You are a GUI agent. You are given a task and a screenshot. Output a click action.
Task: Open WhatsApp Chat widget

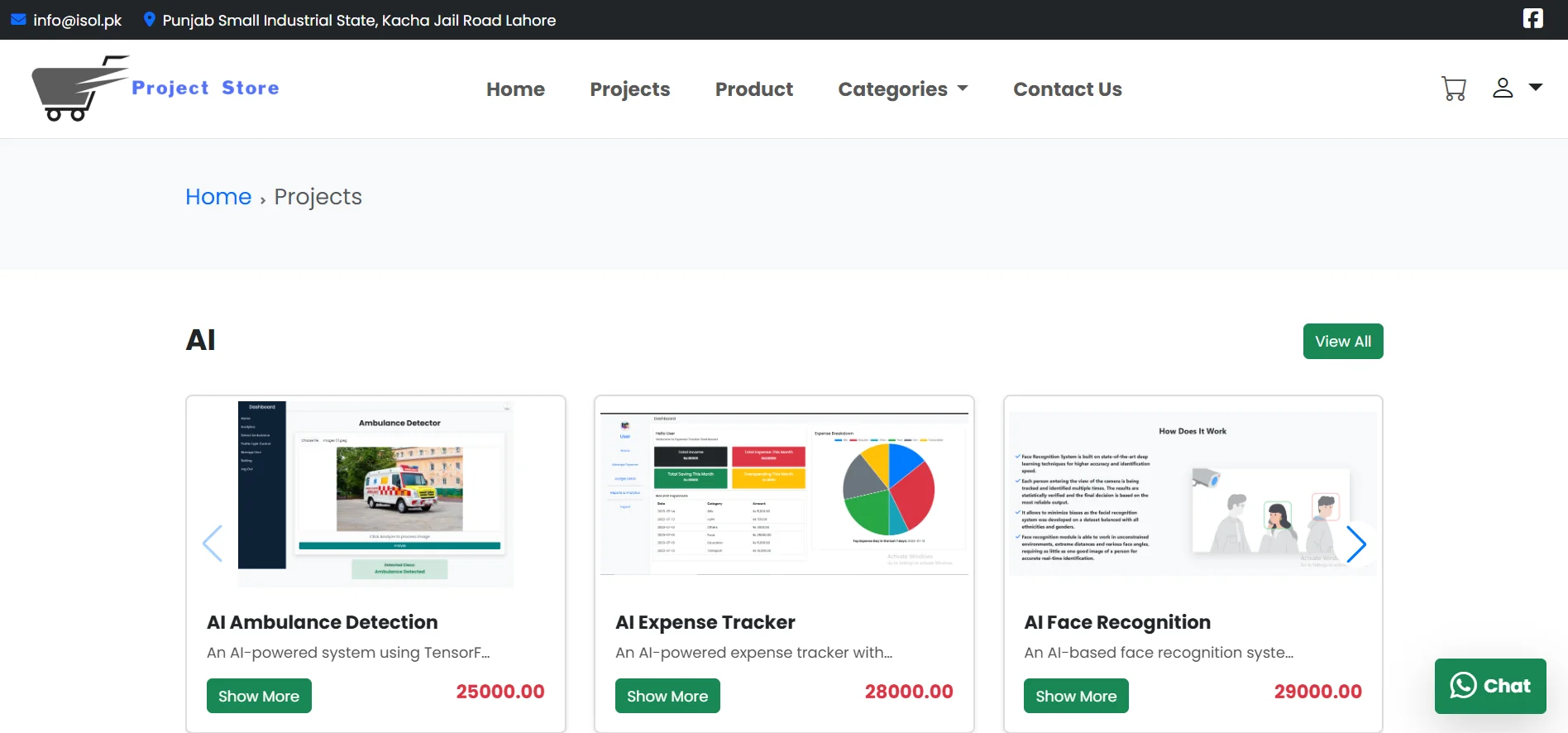click(1489, 686)
